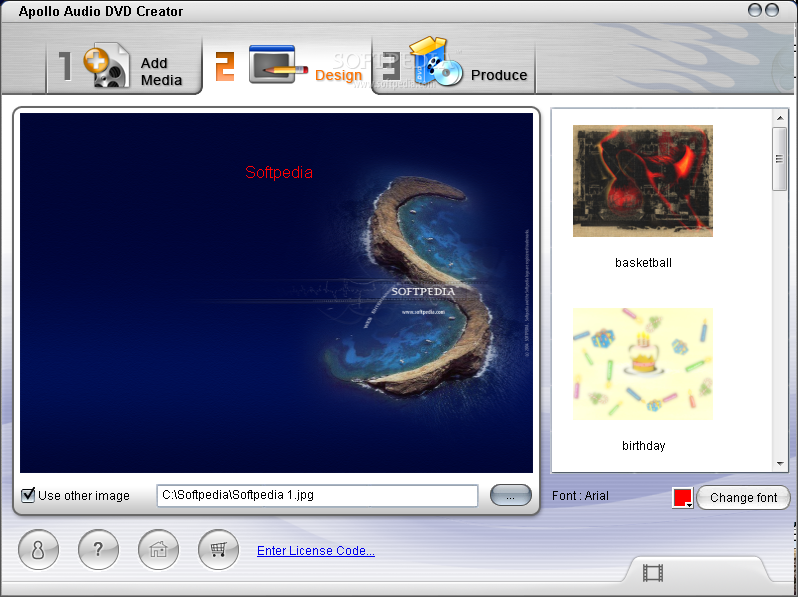Click the image file path field
This screenshot has height=597, width=798.
(318, 495)
